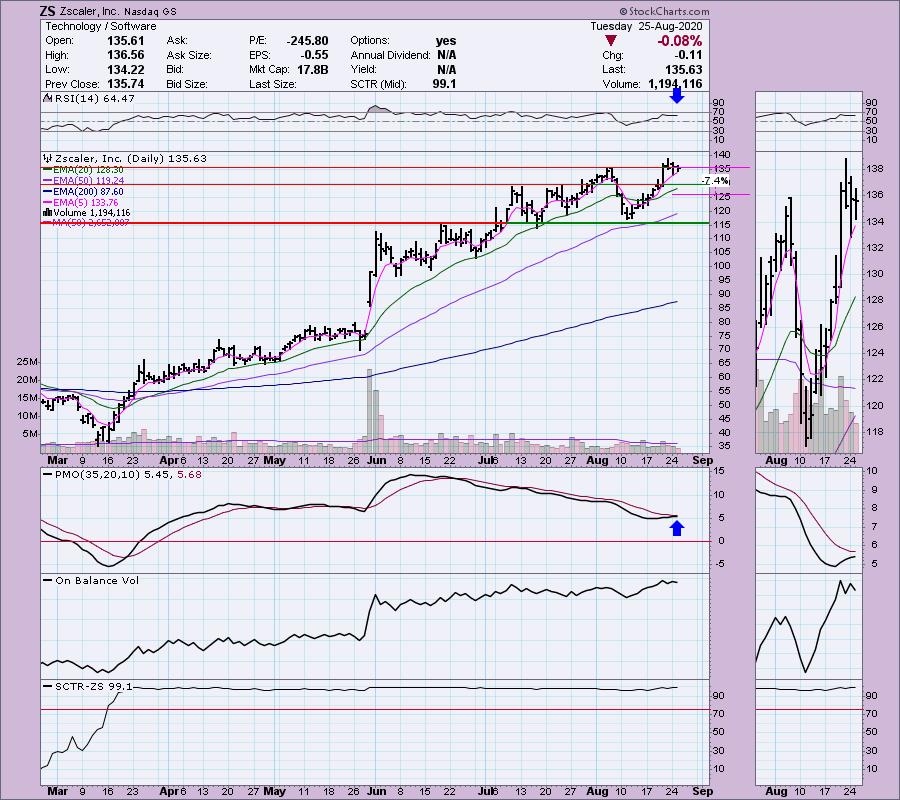Click the MA(50) volume legend entry
This screenshot has height=800, width=900.
(x=91, y=223)
